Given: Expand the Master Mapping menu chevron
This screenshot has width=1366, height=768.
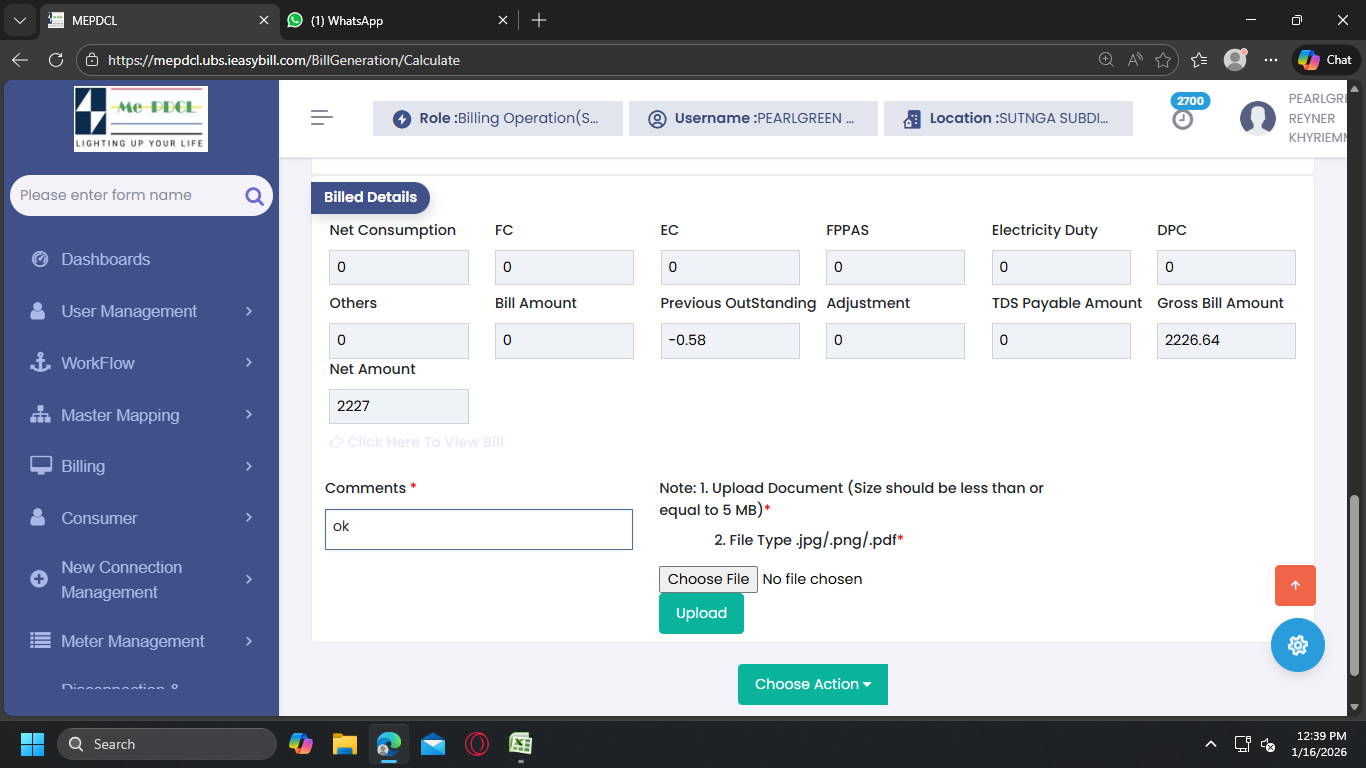Looking at the screenshot, I should pyautogui.click(x=249, y=414).
